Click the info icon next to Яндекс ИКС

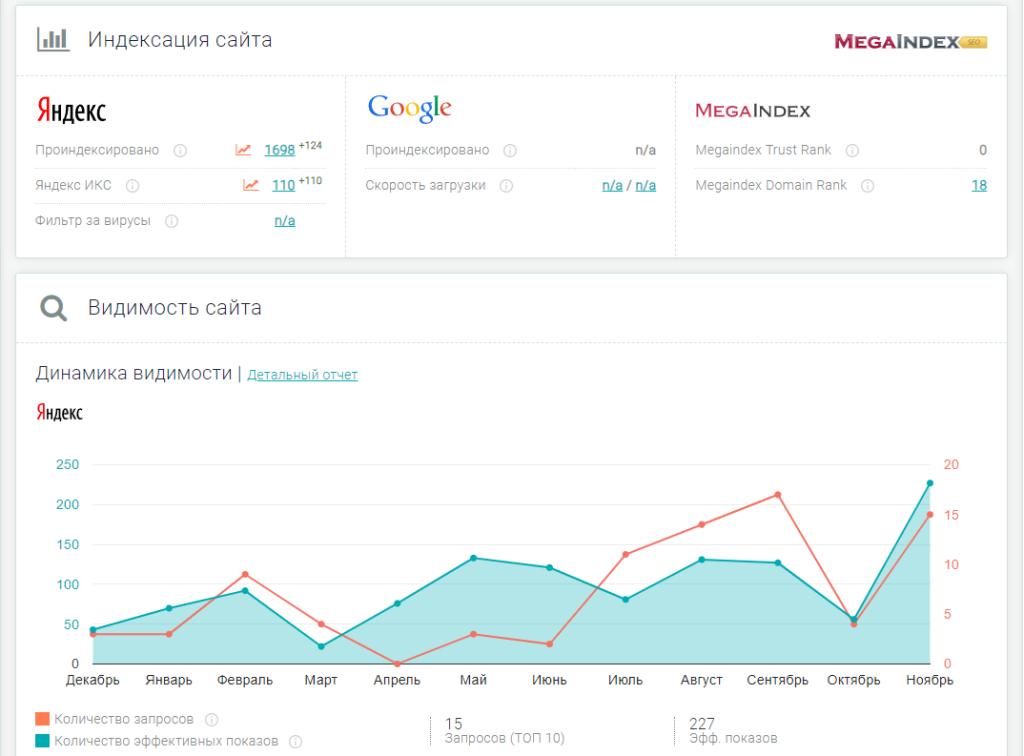point(132,186)
